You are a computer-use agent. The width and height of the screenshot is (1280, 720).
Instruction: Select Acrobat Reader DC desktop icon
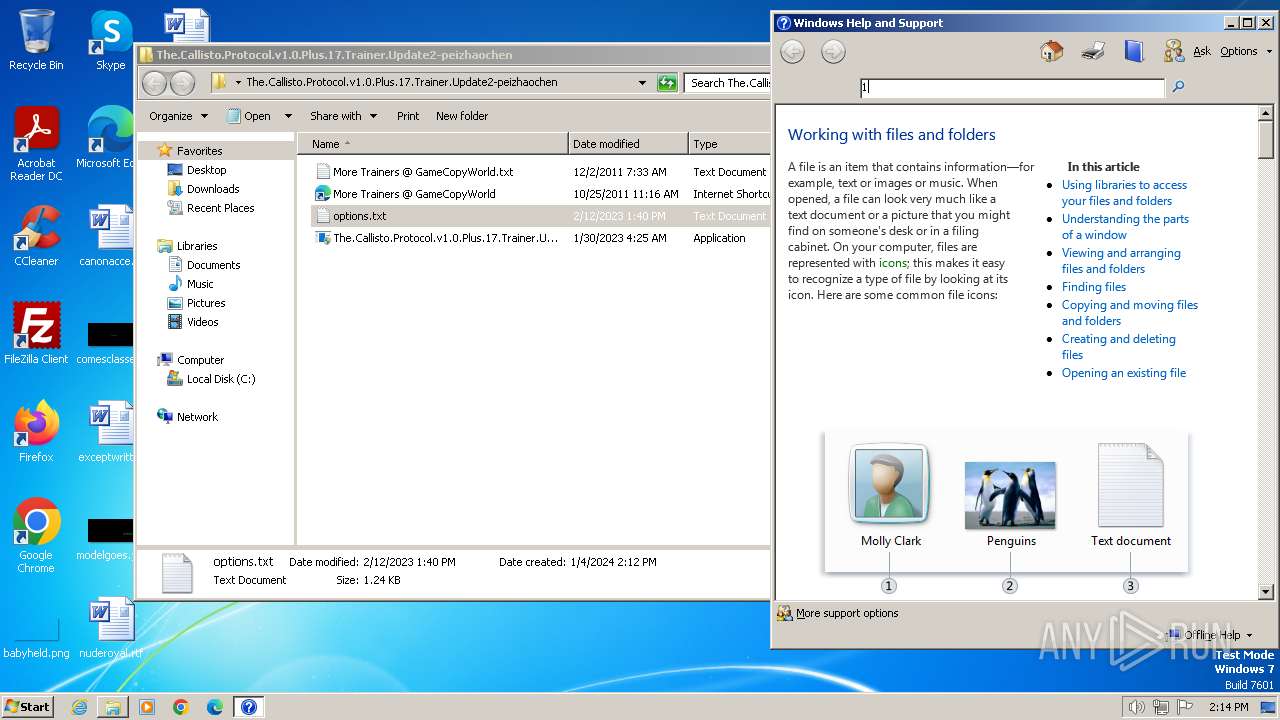click(36, 144)
